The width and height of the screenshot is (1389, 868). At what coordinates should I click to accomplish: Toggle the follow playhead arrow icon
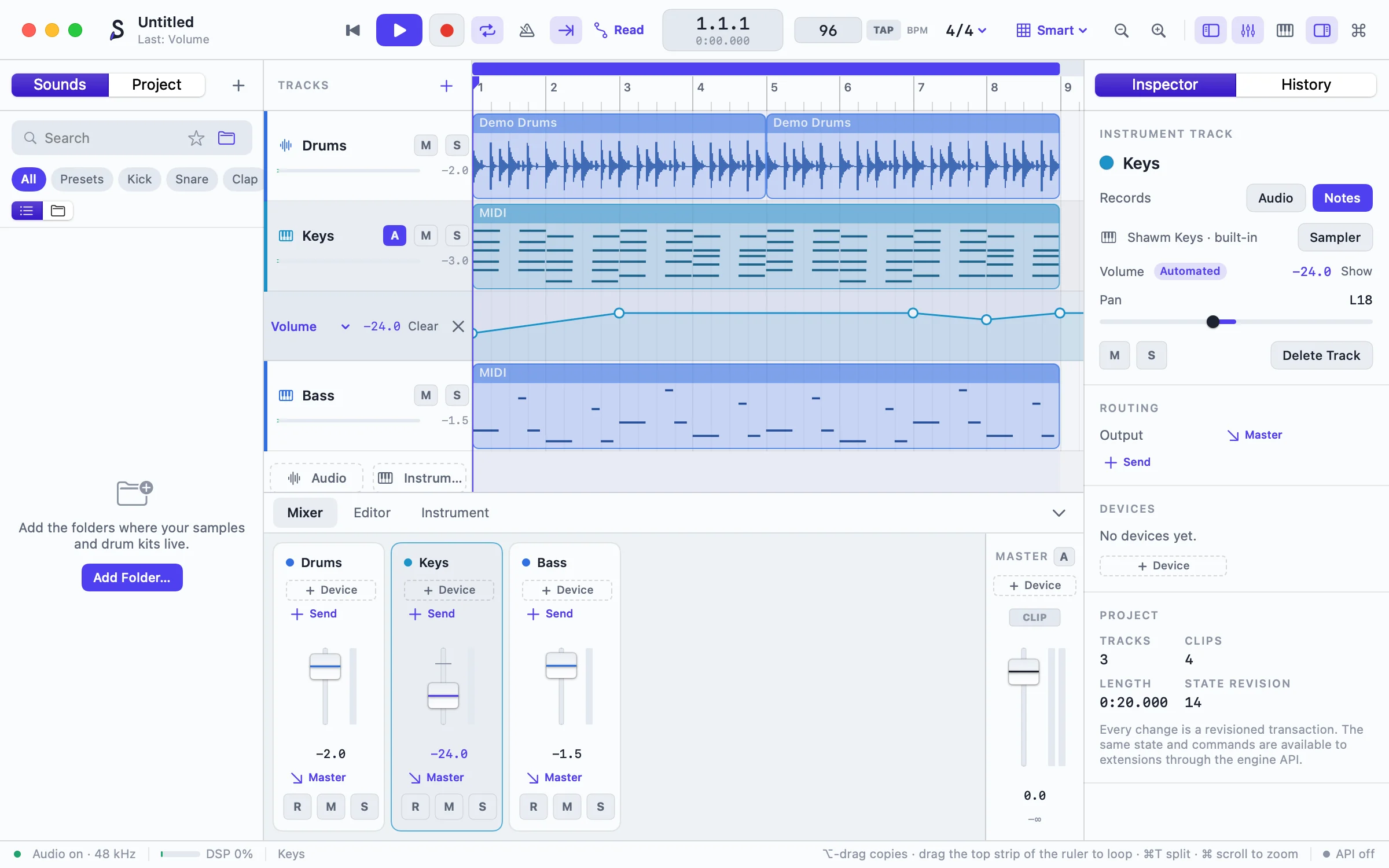click(565, 30)
